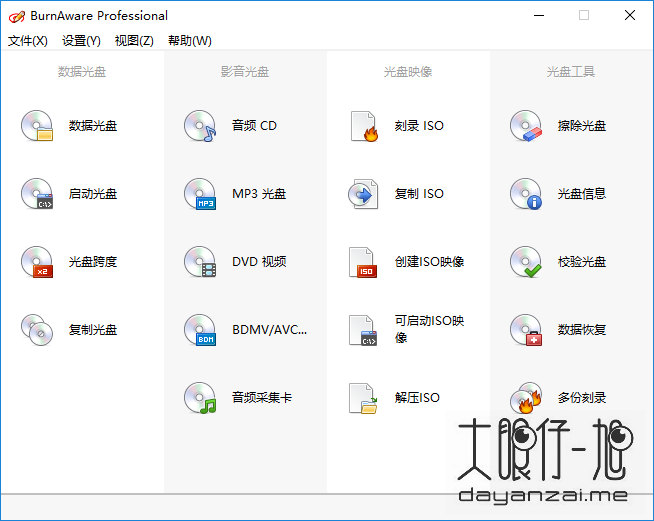Viewport: 654px width, 521px height.
Task: Click the 光盘跨度 text label
Action: [x=93, y=262]
